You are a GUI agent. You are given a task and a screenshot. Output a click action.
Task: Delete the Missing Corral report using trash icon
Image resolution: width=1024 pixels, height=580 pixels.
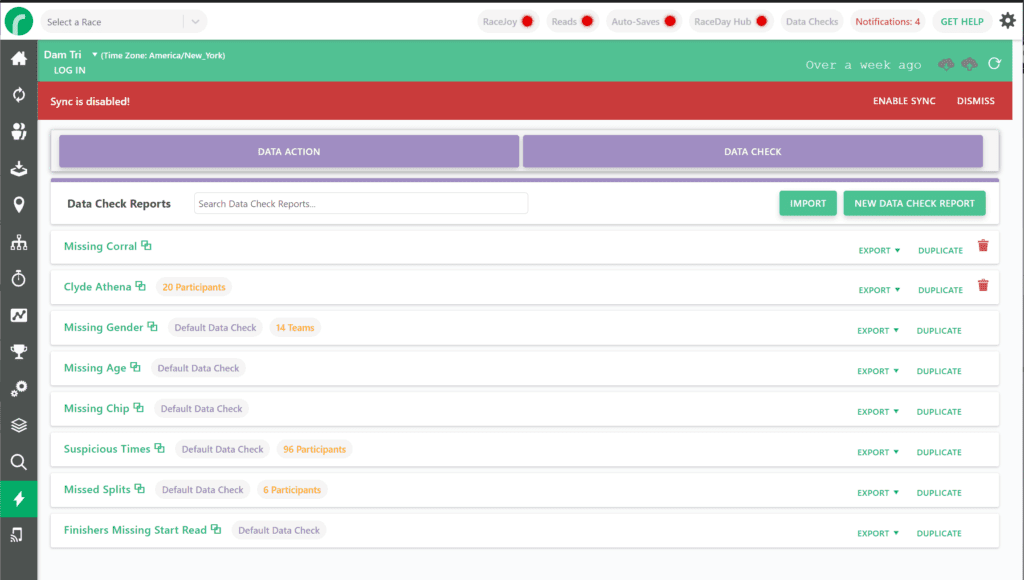click(x=982, y=246)
